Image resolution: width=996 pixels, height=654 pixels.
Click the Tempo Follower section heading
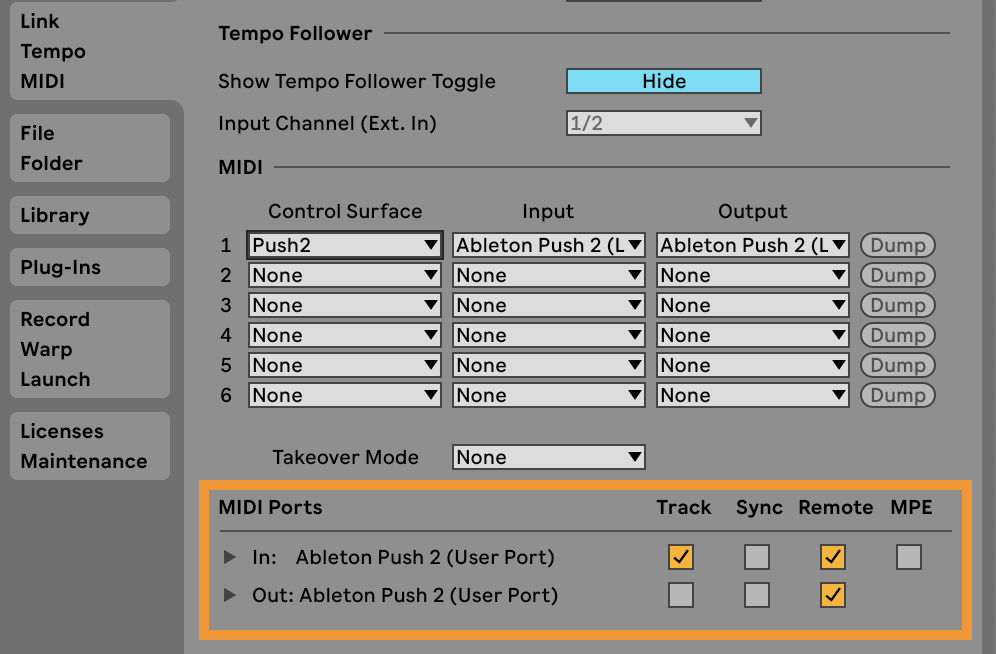pyautogui.click(x=295, y=34)
